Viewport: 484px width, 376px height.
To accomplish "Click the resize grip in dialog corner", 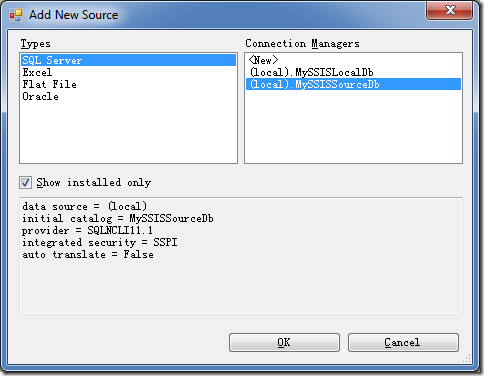I will 467,358.
